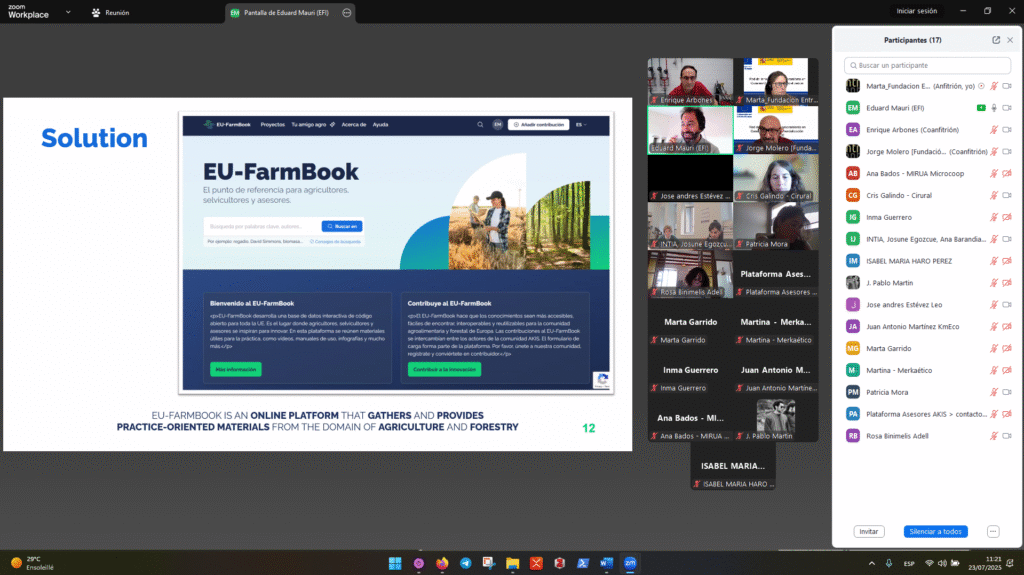Click camera icon for Plataforma Asesores AKIS
This screenshot has width=1024, height=575.
point(1007,414)
